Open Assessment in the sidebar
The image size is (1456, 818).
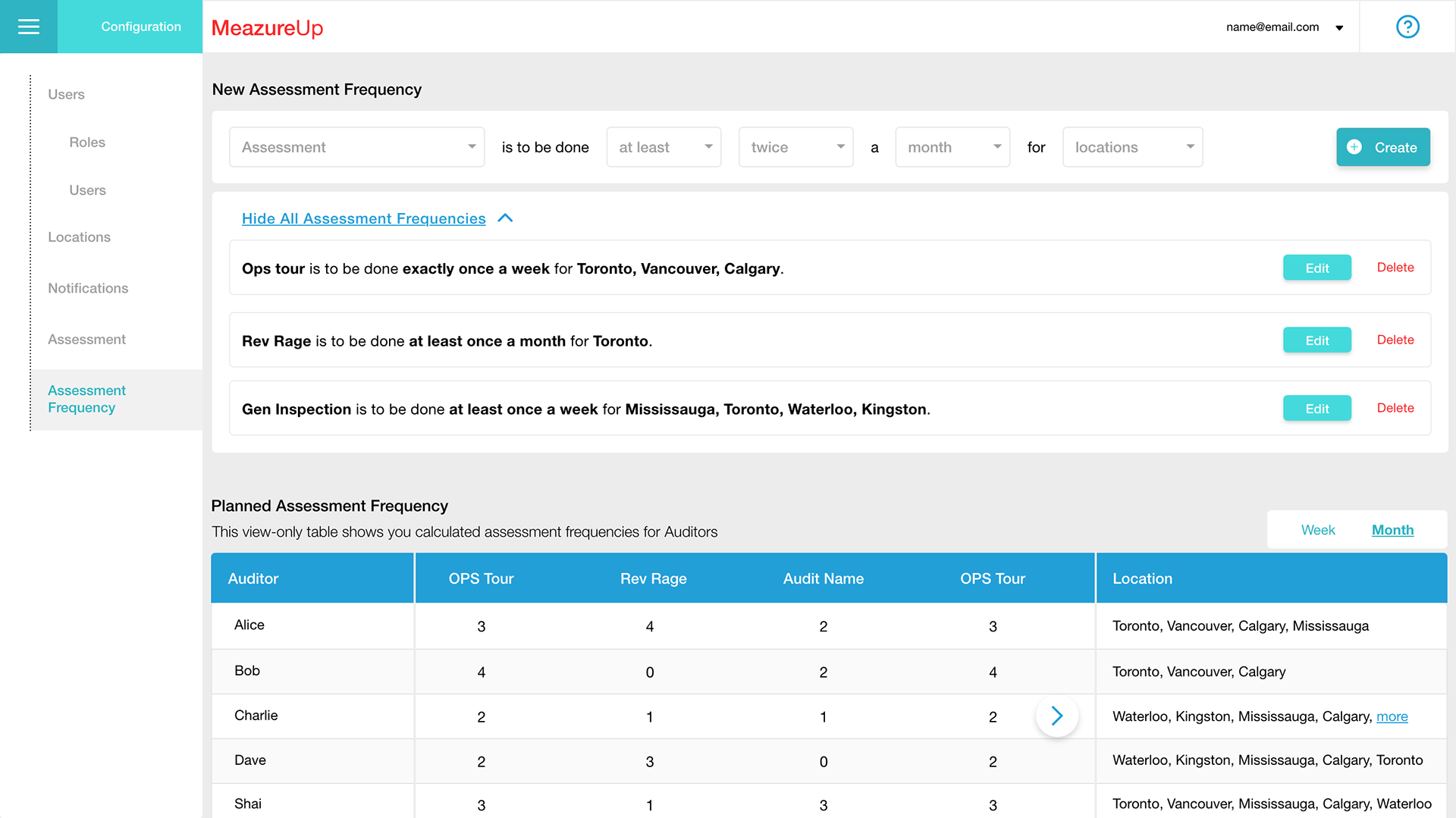pos(86,340)
